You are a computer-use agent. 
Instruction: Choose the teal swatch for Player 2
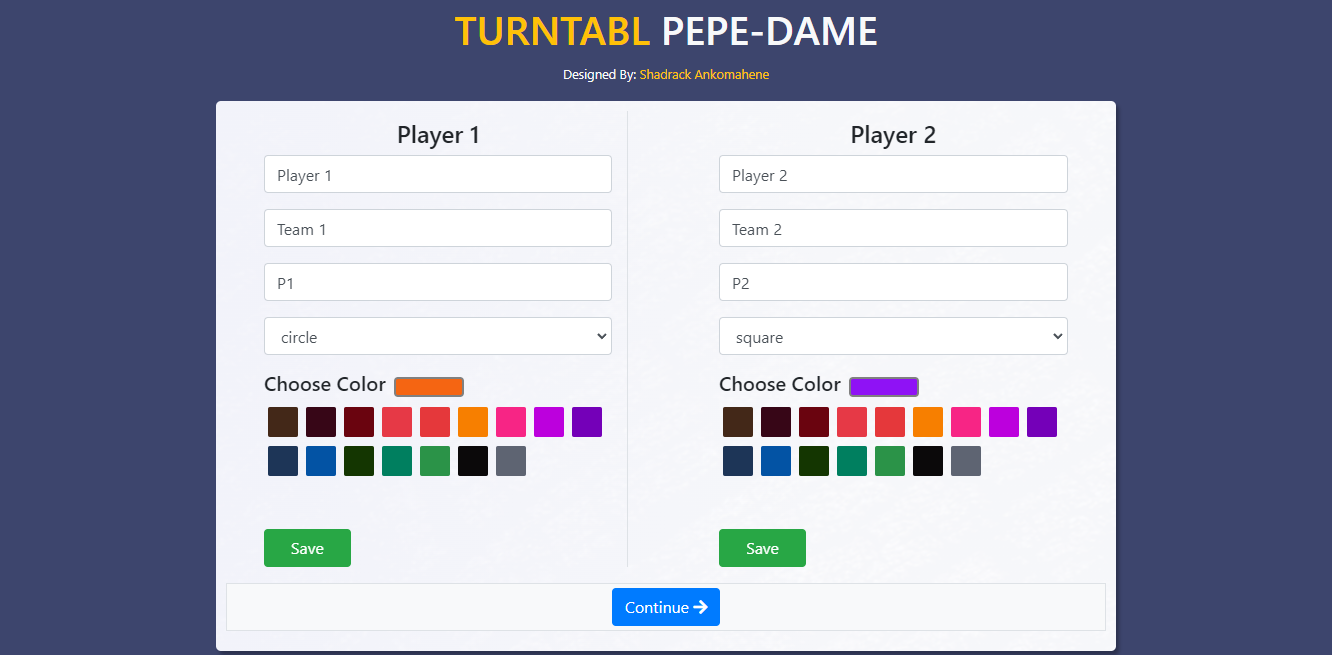[852, 460]
